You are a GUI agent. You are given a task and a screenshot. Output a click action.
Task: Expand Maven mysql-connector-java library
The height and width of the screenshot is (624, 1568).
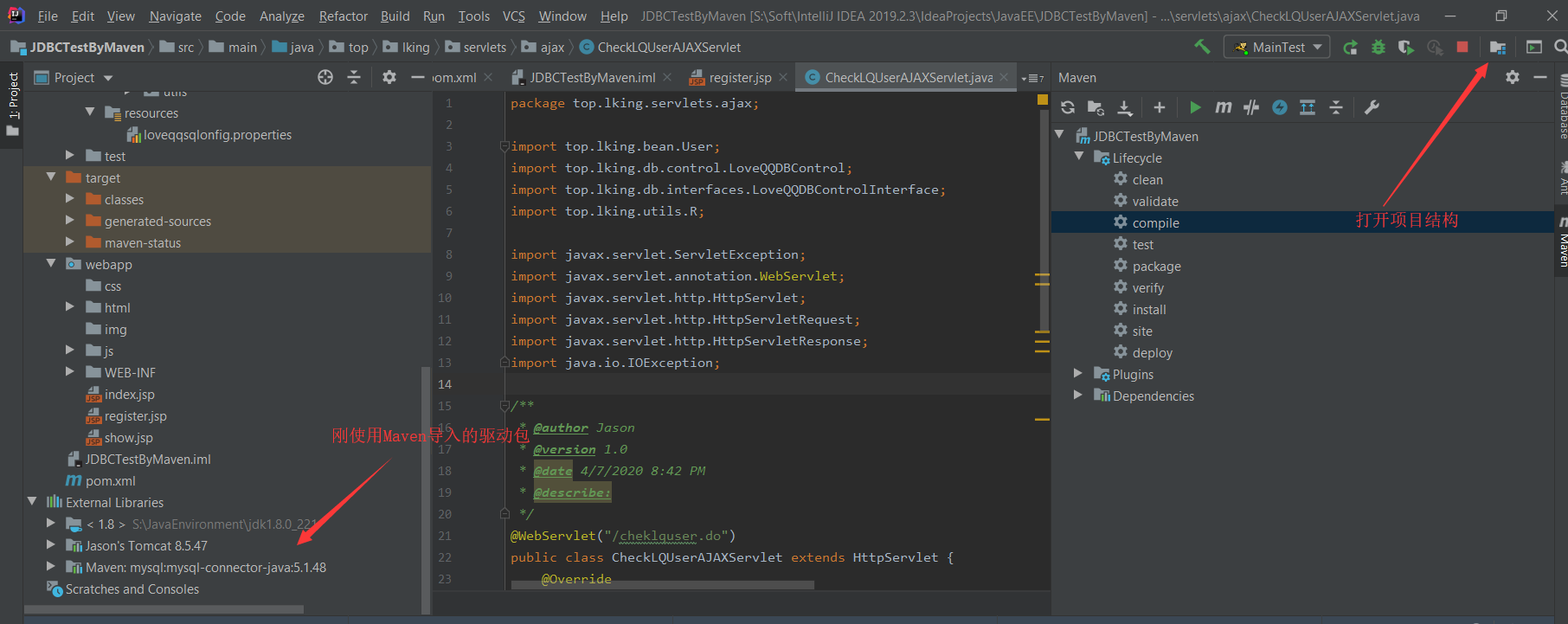(x=51, y=567)
